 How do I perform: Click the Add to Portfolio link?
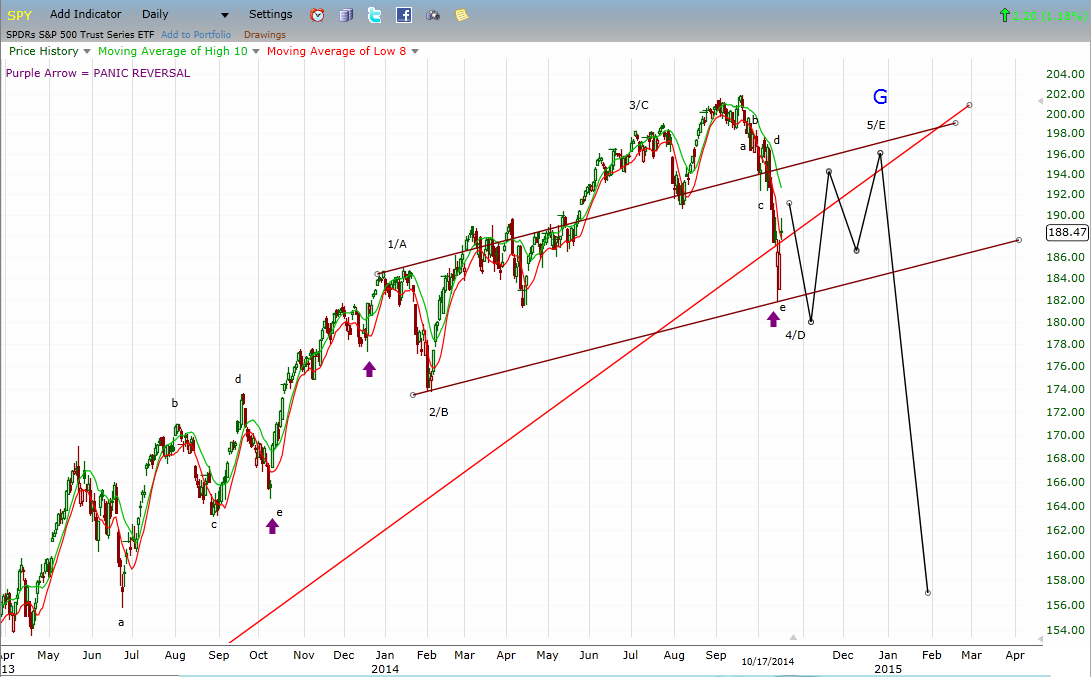(x=196, y=35)
